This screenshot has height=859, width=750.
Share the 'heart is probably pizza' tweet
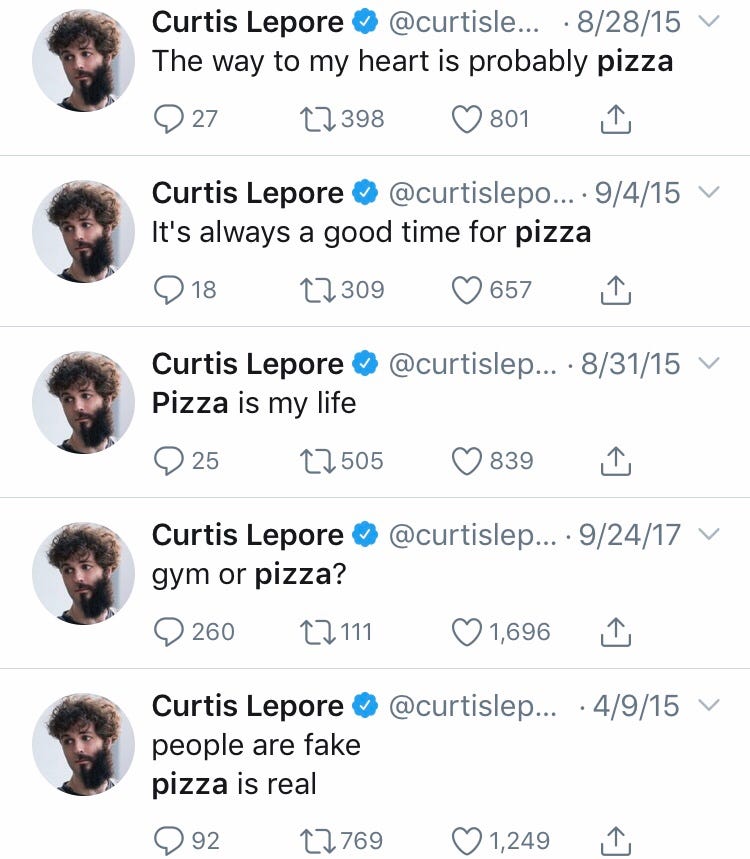tap(616, 120)
